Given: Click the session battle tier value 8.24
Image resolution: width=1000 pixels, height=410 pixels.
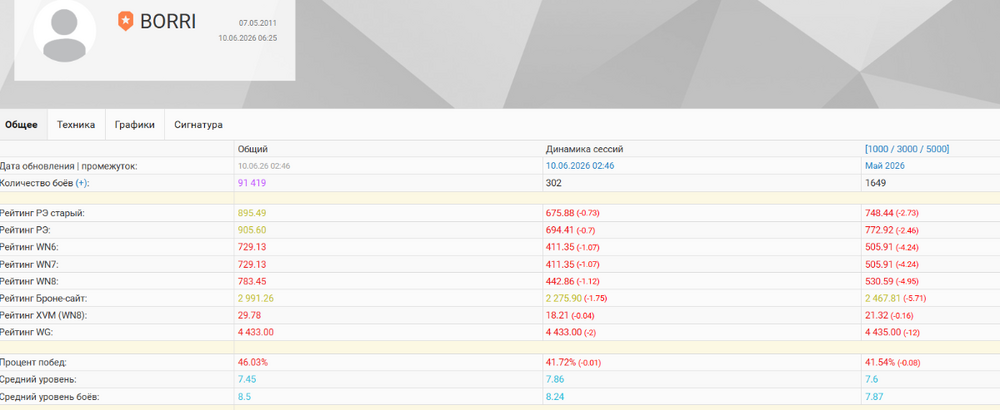Looking at the screenshot, I should coord(555,397).
